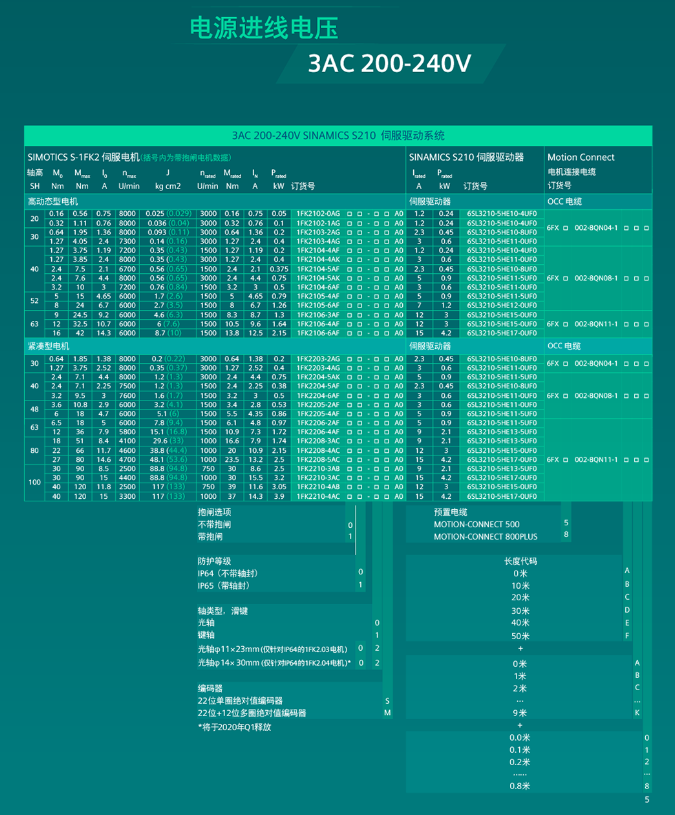The width and height of the screenshot is (675, 815).
Task: Click the heading "电源进线电压"
Action: pyautogui.click(x=263, y=28)
